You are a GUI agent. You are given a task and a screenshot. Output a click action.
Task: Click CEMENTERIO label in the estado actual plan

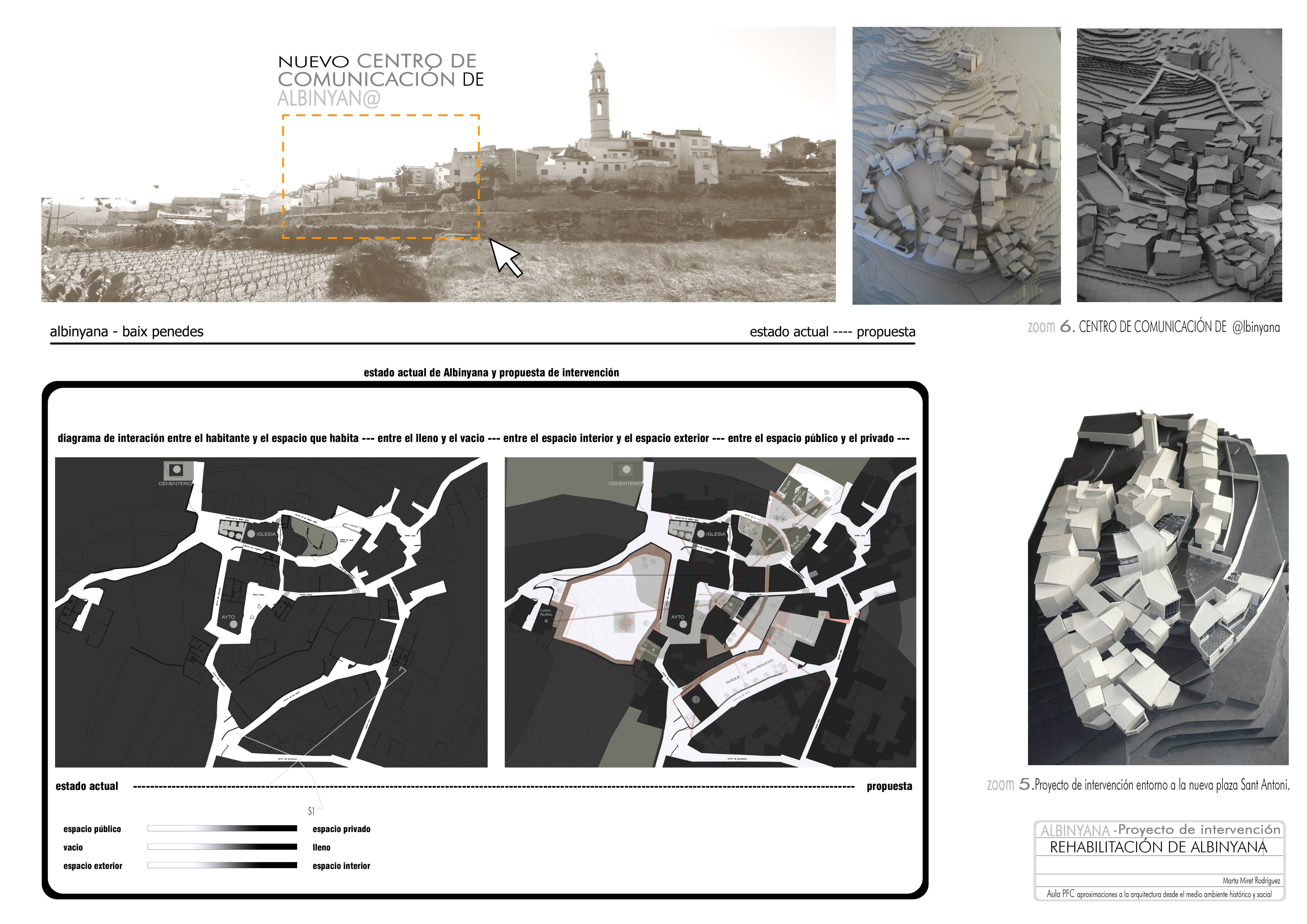(175, 484)
